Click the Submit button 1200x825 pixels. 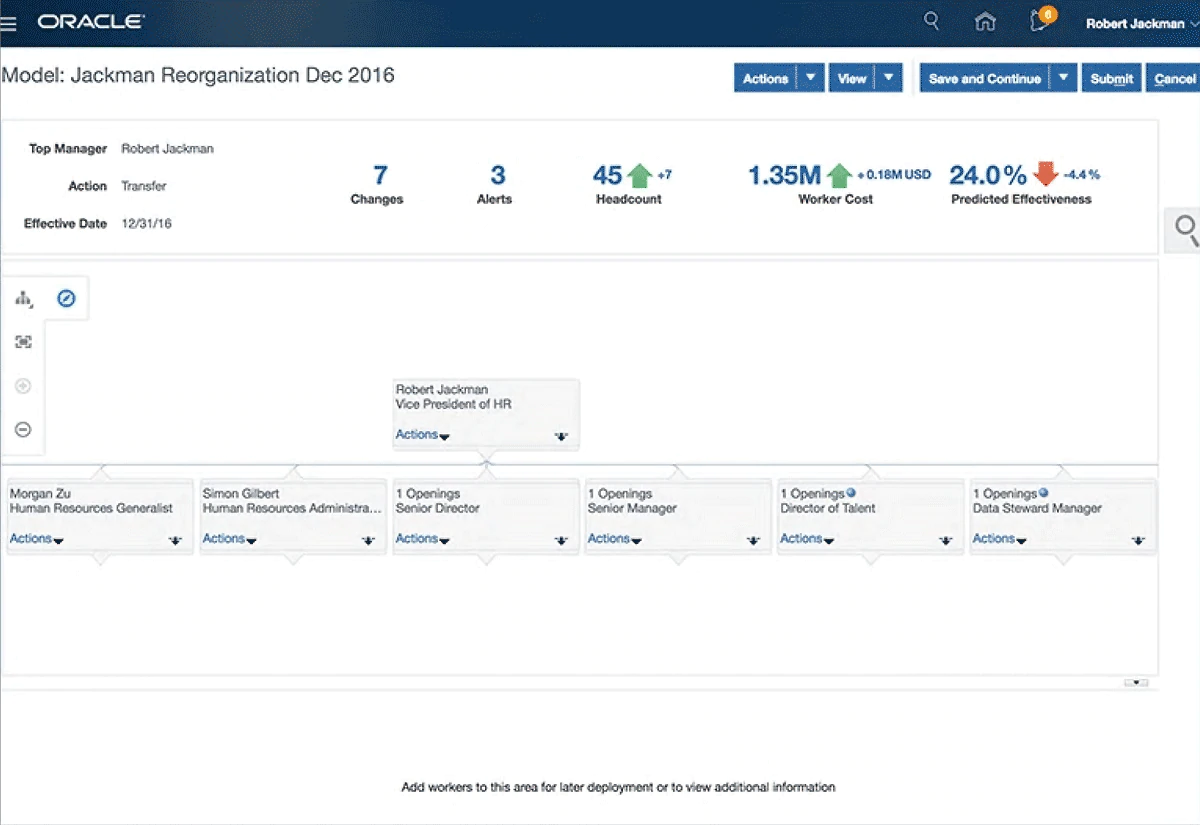coord(1111,79)
